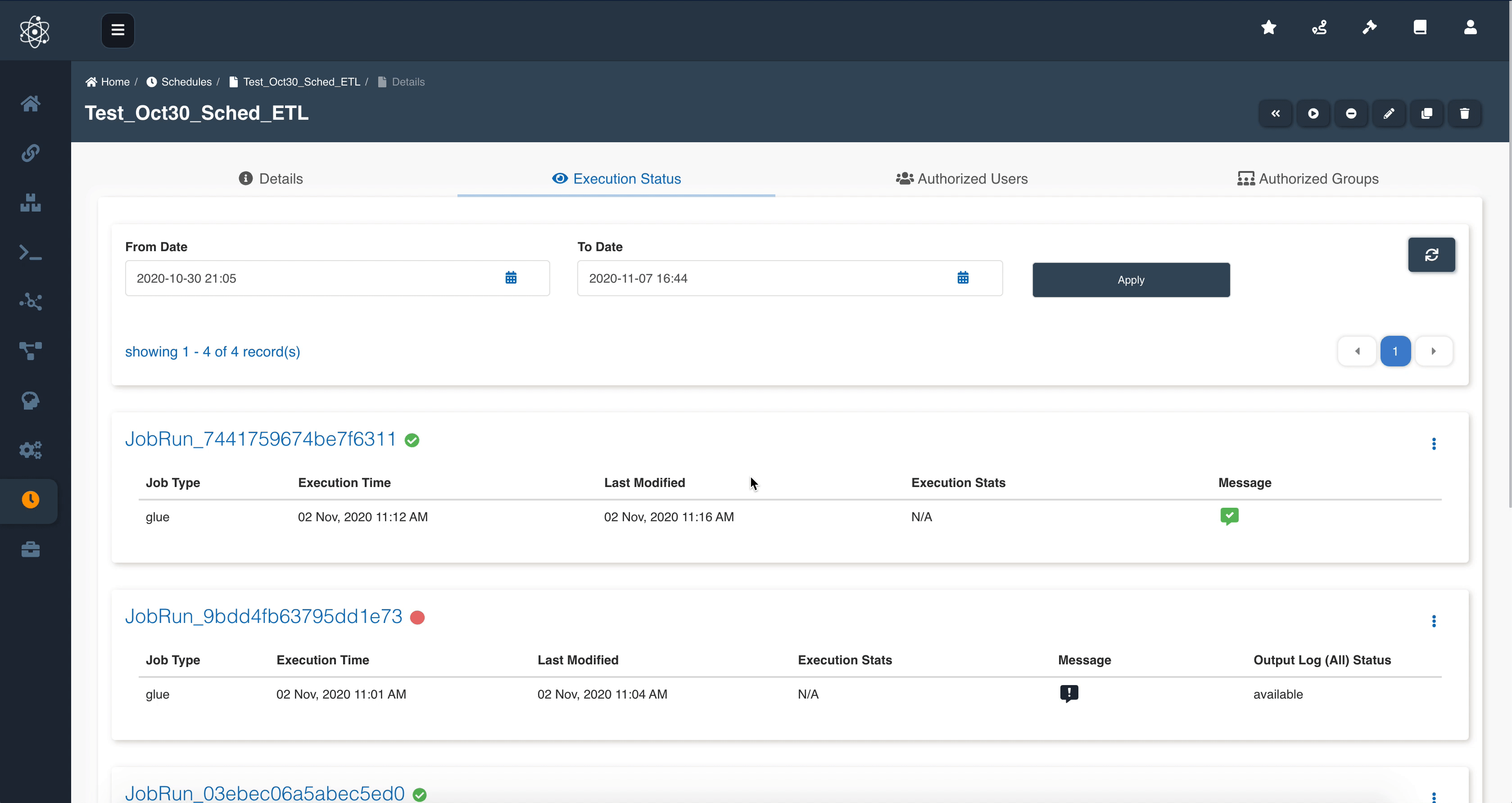Toggle the hamburger sidebar menu
1512x803 pixels.
point(118,30)
